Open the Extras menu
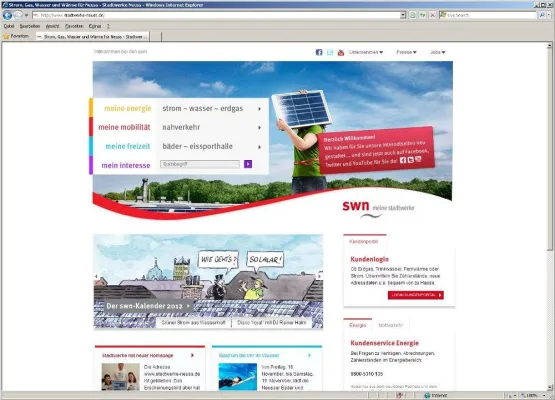This screenshot has height=400, width=555. coord(95,26)
